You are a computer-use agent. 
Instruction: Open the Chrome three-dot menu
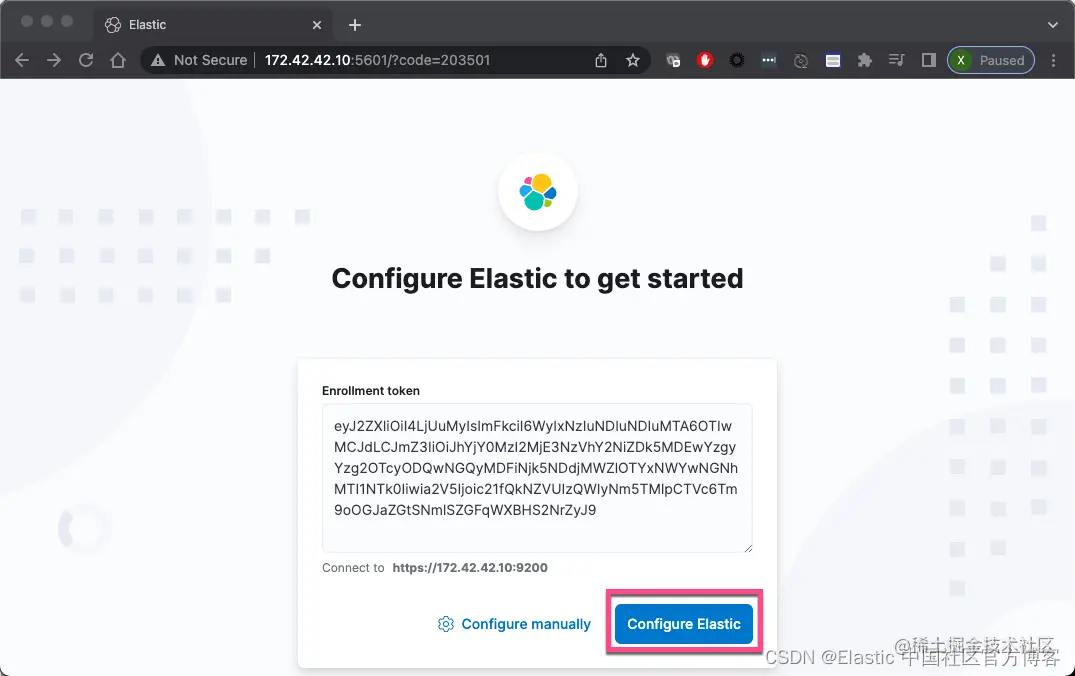[1054, 60]
